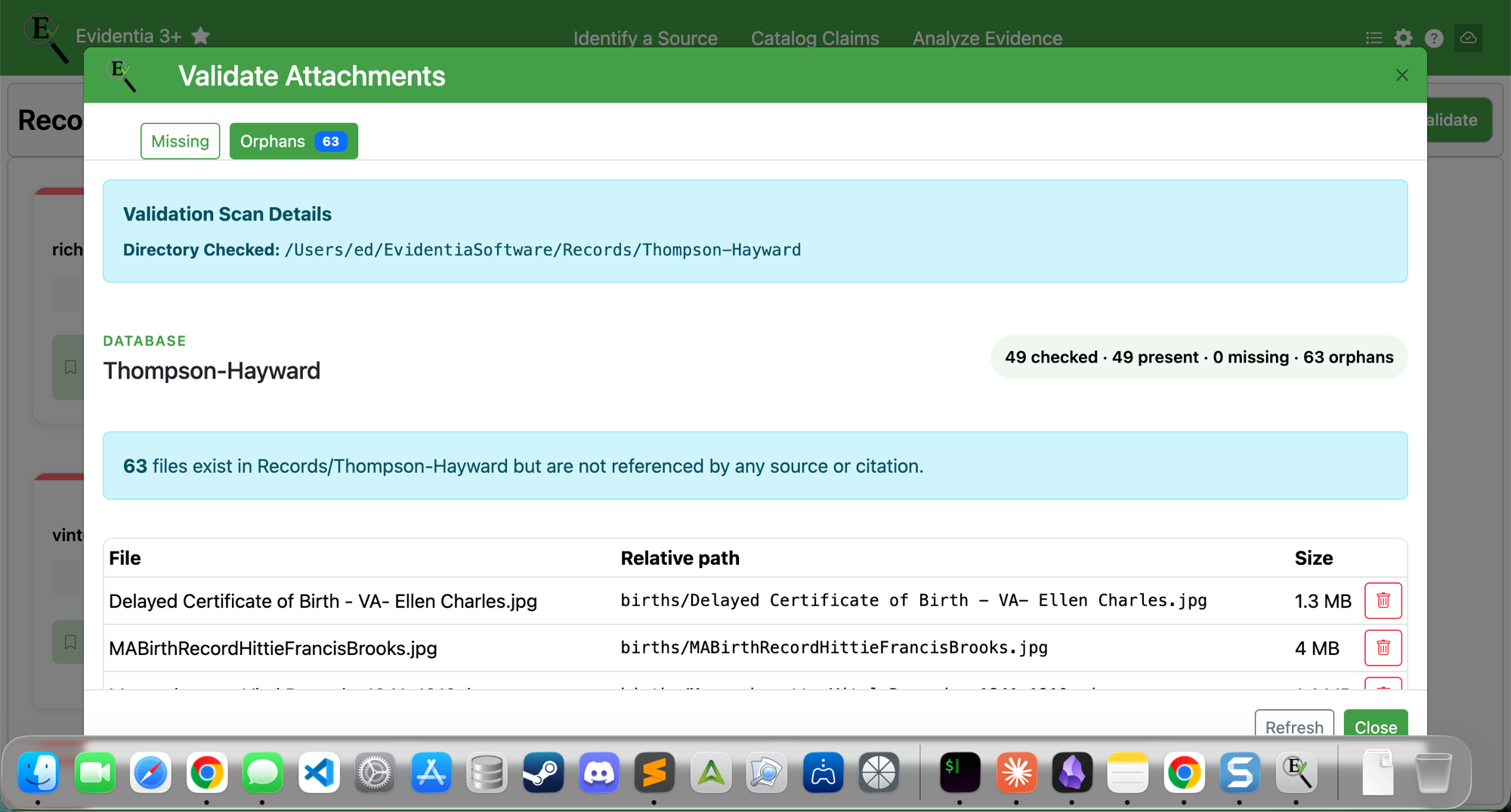This screenshot has width=1511, height=812.
Task: Click relative path births/MABirthRecordHittieFrancisBrooks.jpg
Action: [834, 647]
